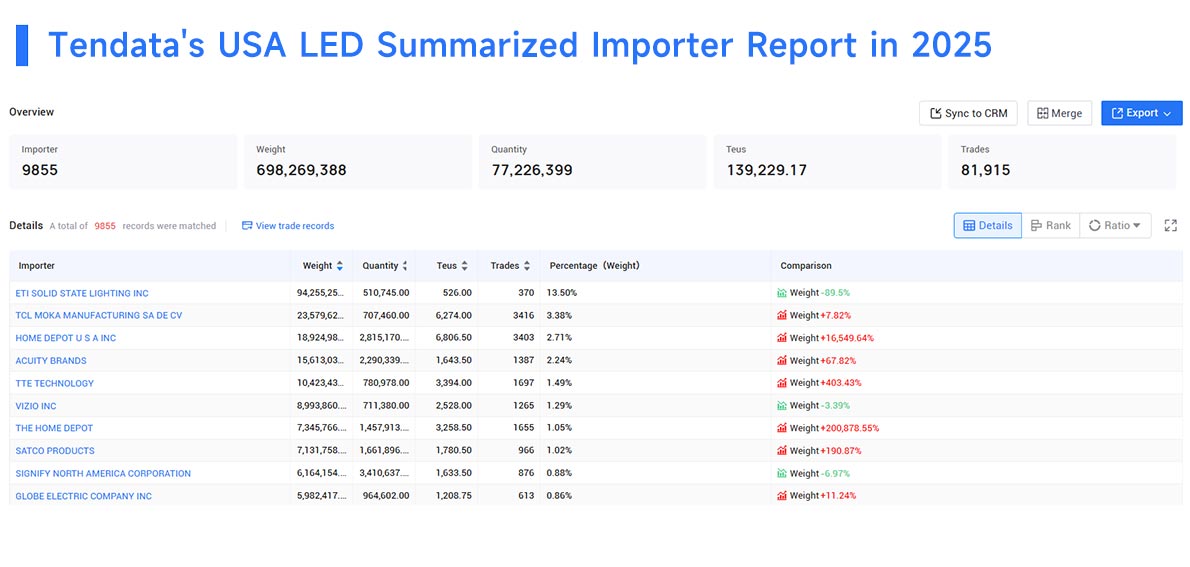Open GLOBE ELECTRIC COMPANY INC importer

(x=83, y=496)
